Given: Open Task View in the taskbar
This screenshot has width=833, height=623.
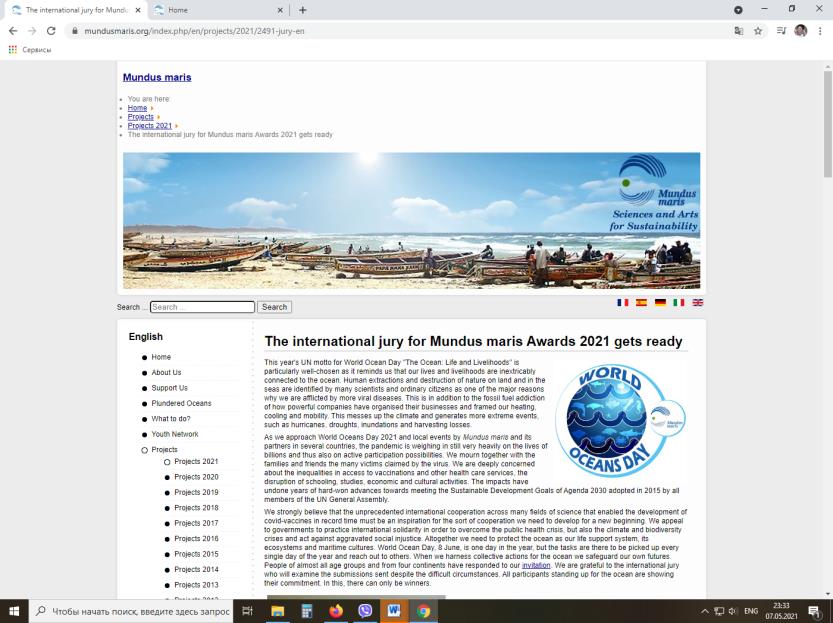Looking at the screenshot, I should pos(248,611).
